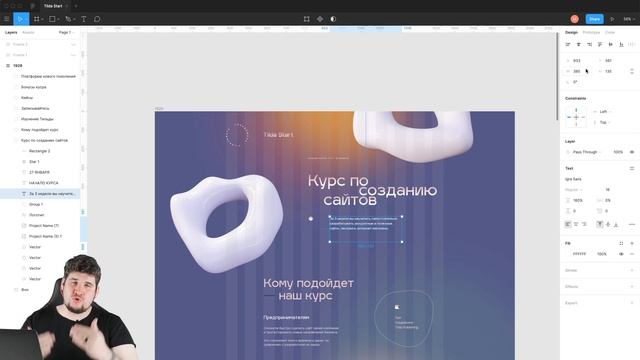Screen dimensions: 640x360
Task: Align selection to the bottom
Action: (621, 44)
